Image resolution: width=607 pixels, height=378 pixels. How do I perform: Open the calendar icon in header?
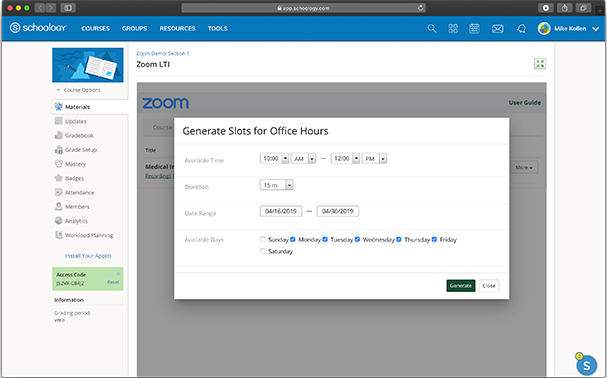pyautogui.click(x=474, y=28)
